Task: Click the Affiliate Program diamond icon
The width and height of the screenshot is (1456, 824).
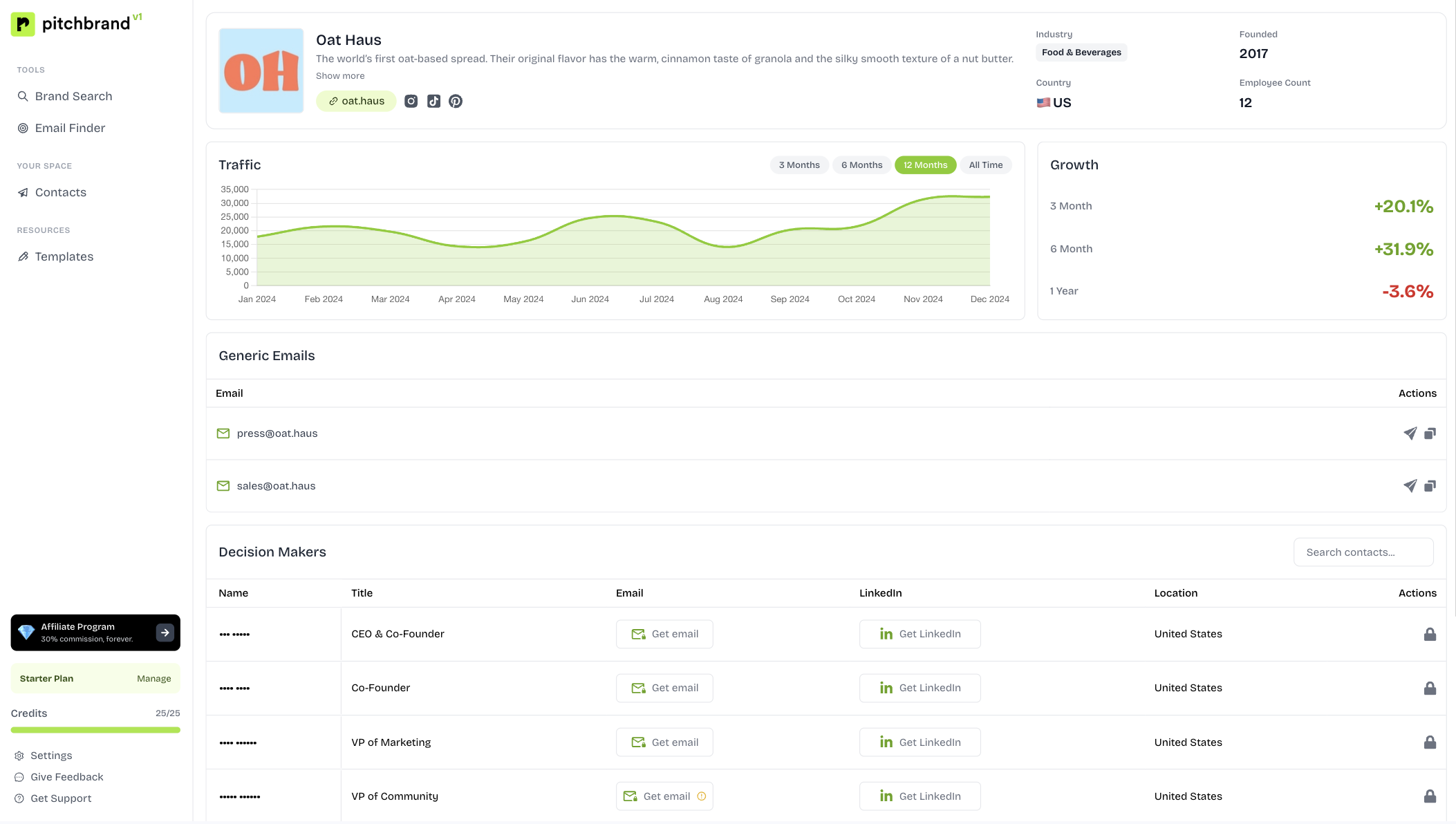Action: click(26, 633)
